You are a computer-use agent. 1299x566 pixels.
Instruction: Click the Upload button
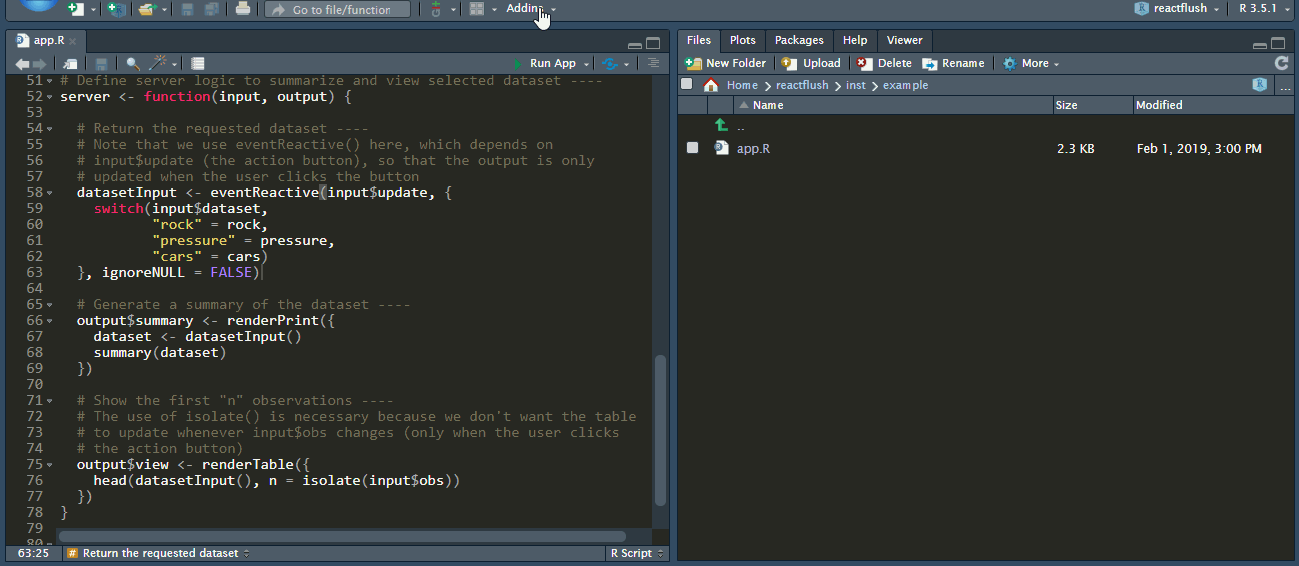811,63
